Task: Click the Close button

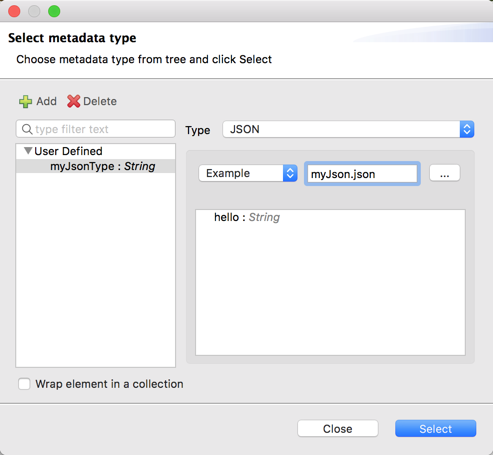Action: pyautogui.click(x=338, y=429)
